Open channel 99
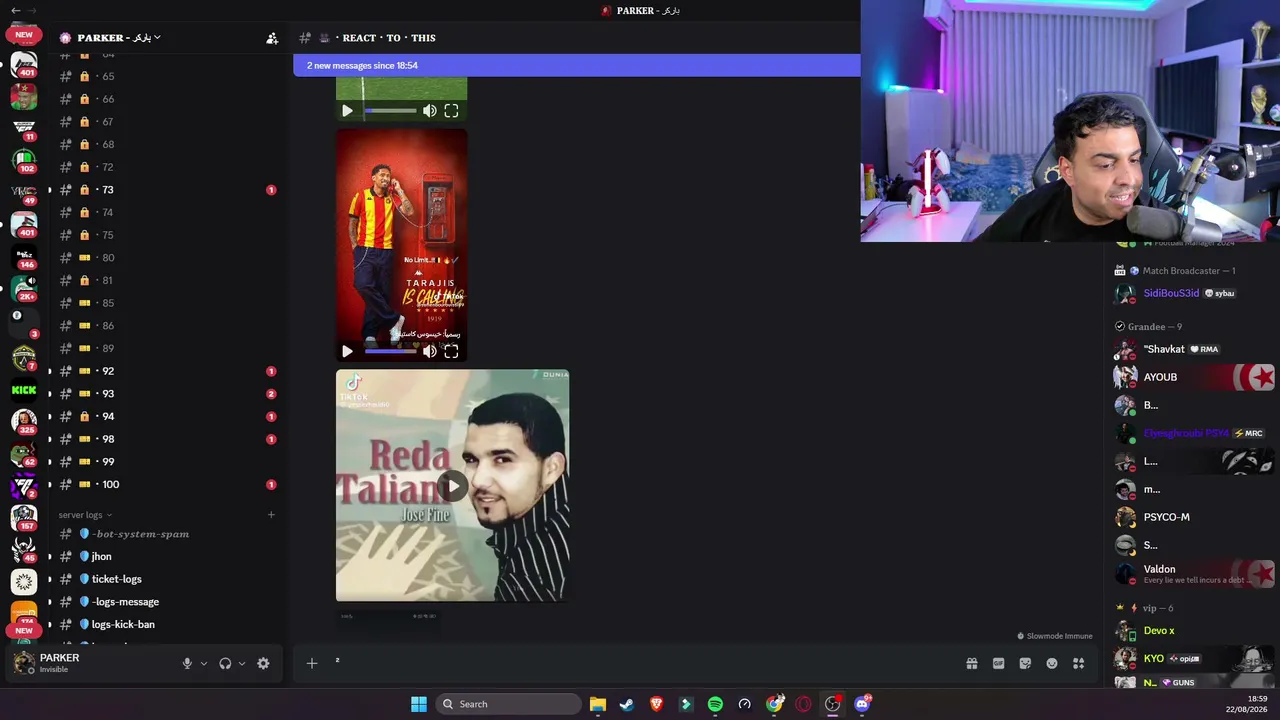1280x720 pixels. 167,462
